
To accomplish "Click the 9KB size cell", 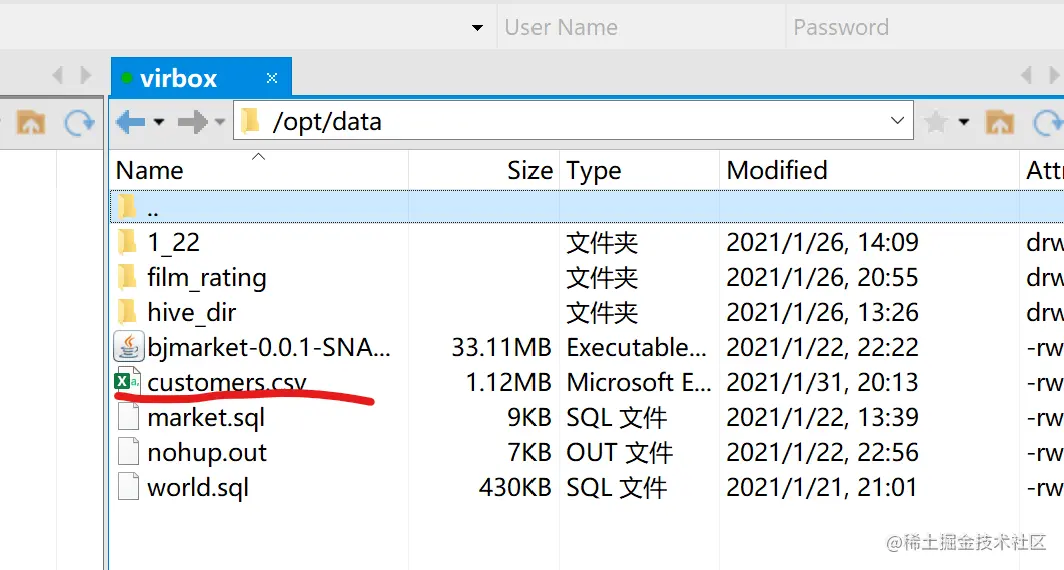I will pos(529,418).
